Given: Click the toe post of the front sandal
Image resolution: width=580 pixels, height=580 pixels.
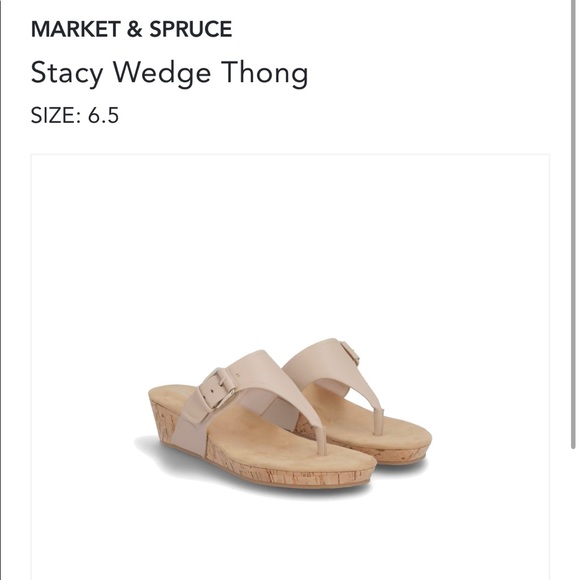Looking at the screenshot, I should coord(321,440).
